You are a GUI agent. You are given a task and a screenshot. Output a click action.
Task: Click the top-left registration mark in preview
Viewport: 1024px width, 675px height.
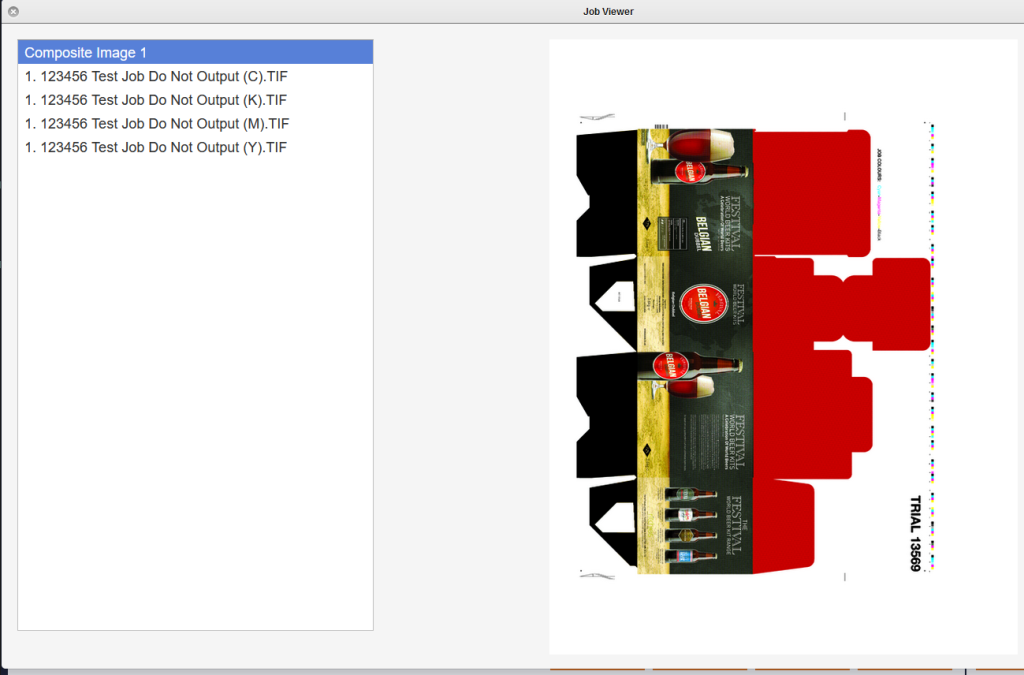click(x=597, y=116)
